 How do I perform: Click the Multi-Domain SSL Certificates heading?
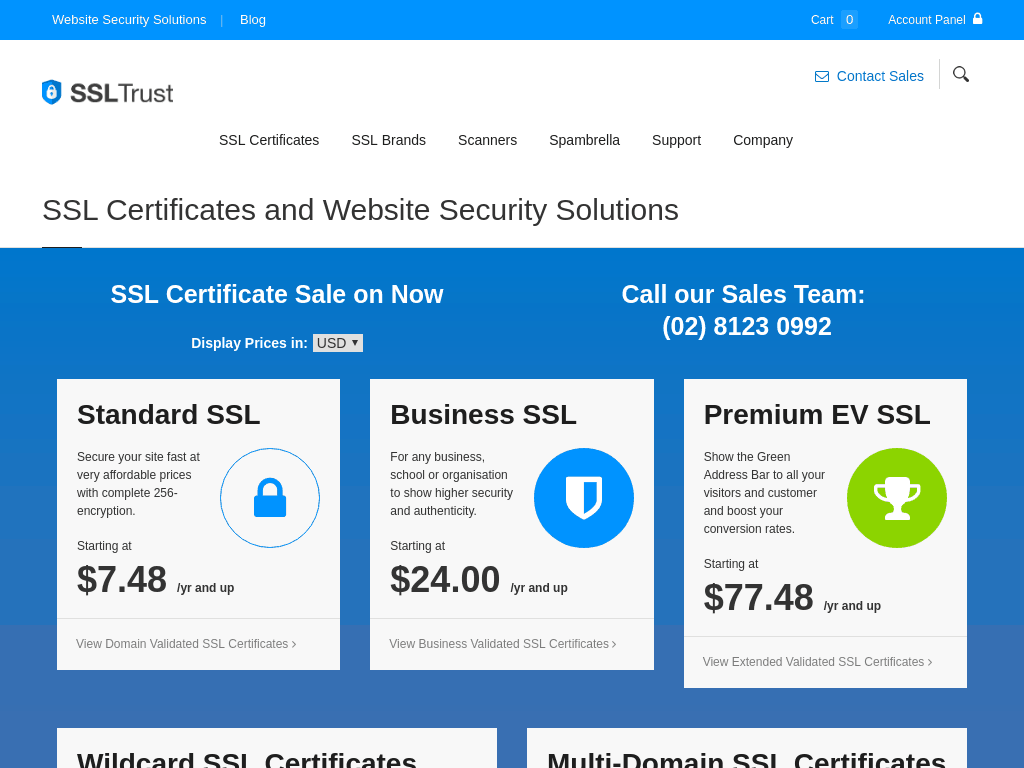(746, 760)
